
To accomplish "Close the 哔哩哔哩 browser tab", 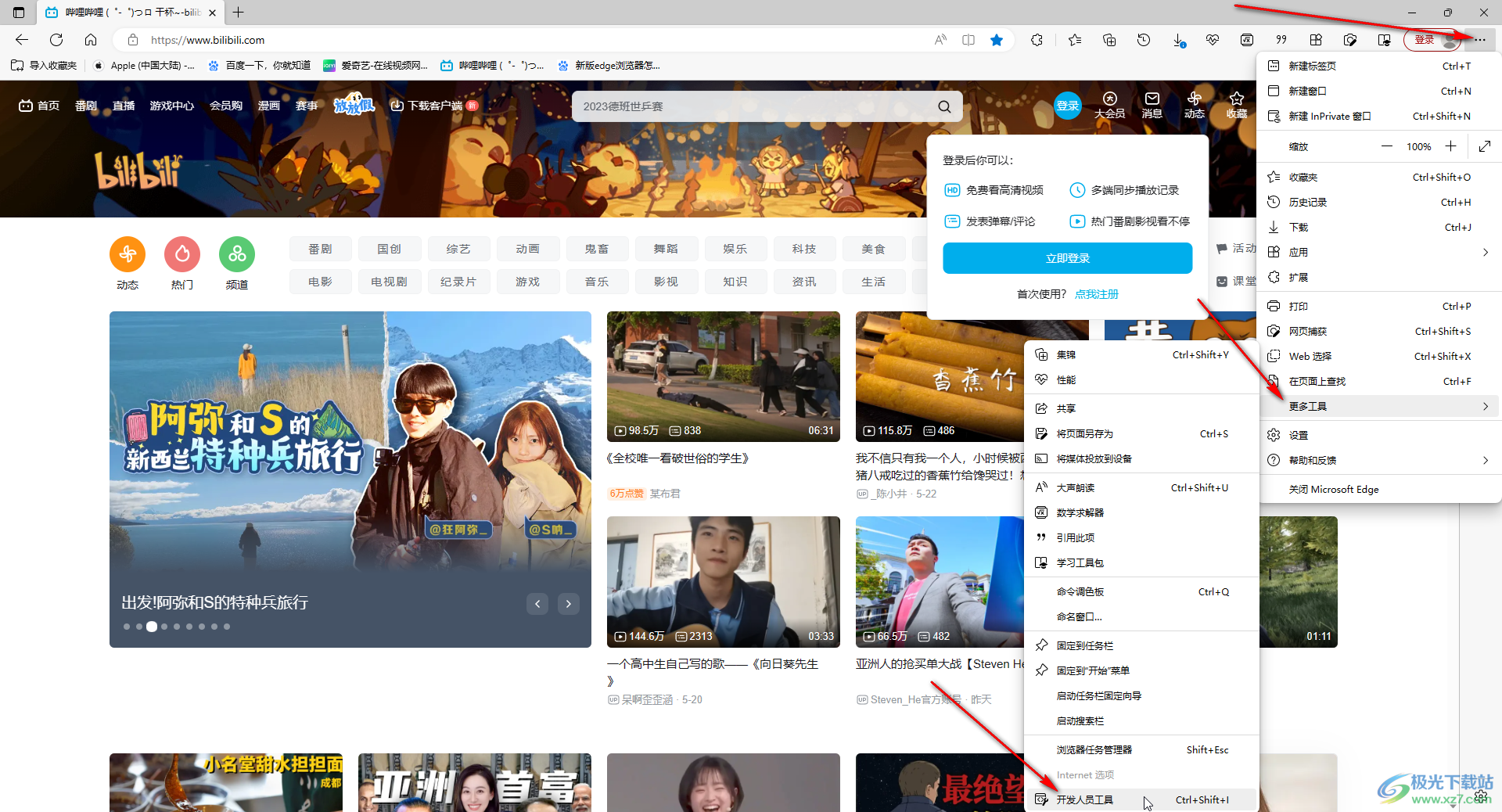I will [212, 13].
